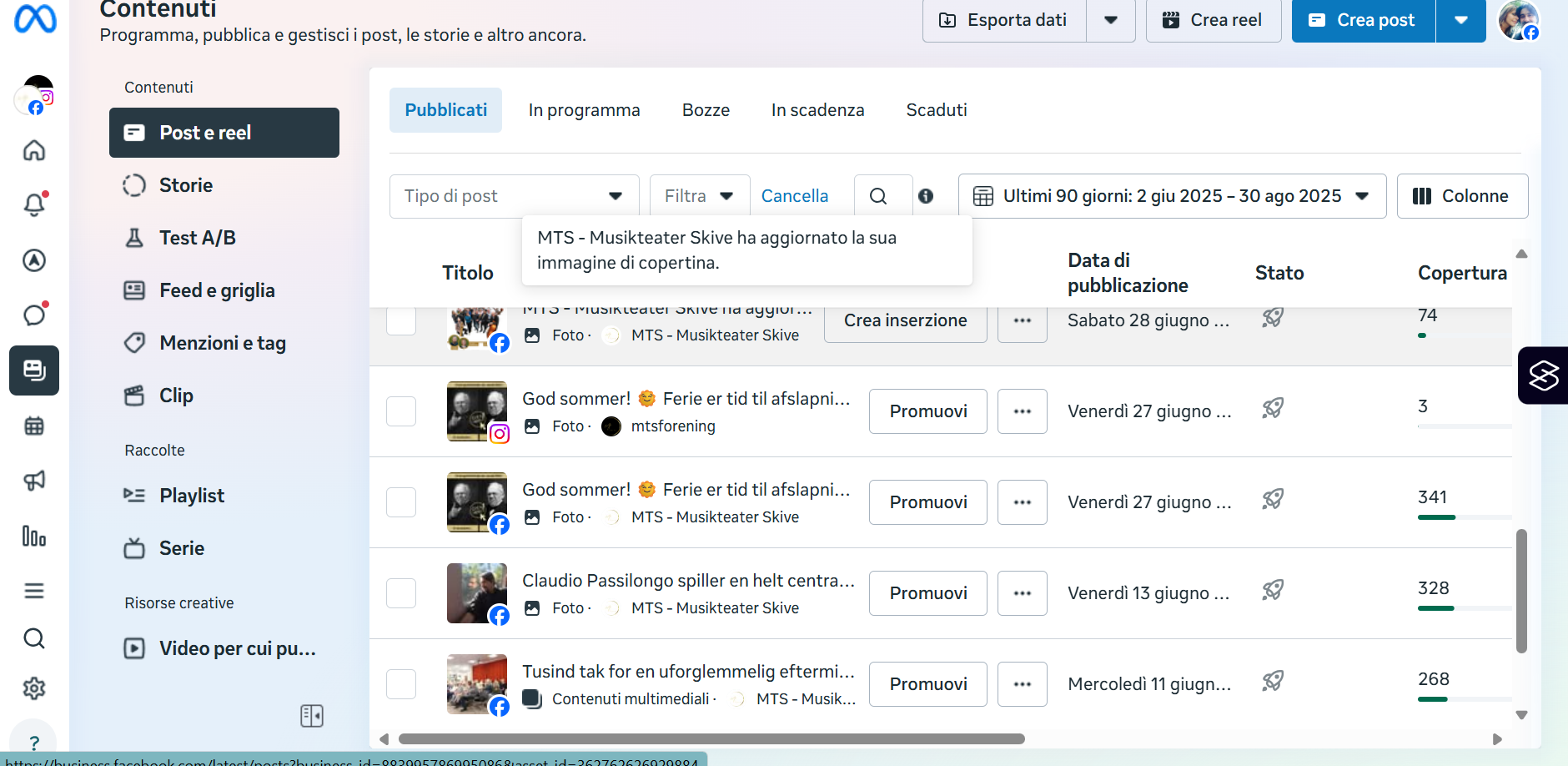The image size is (1568, 766).
Task: Expand the Crea post arrow menu
Action: click(x=1461, y=20)
